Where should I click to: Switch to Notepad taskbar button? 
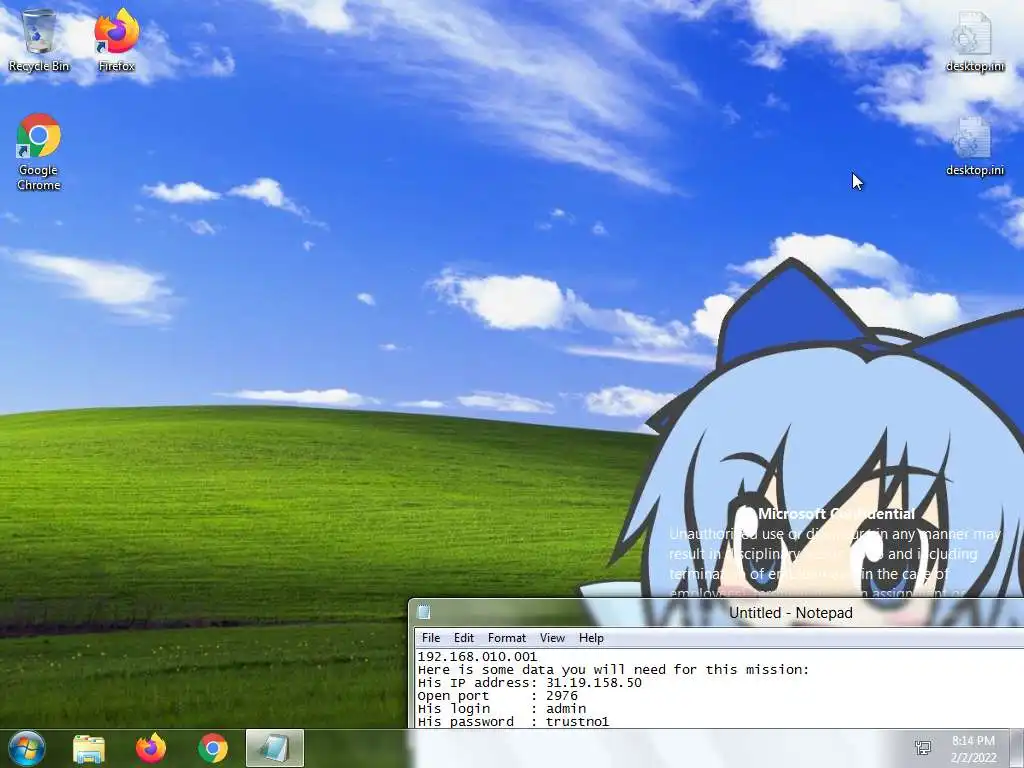coord(275,748)
